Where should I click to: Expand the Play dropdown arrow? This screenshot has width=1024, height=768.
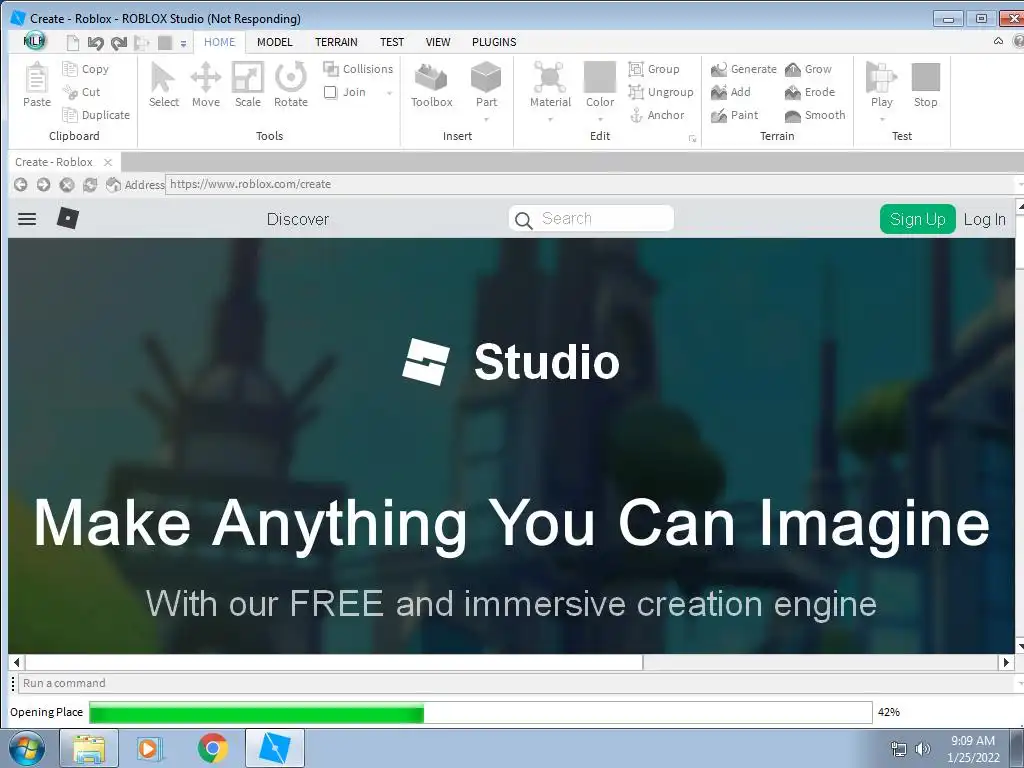pos(882,120)
